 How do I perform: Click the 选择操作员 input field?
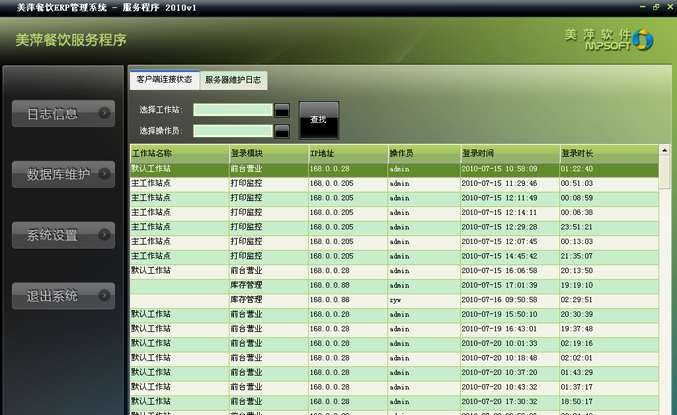[233, 131]
